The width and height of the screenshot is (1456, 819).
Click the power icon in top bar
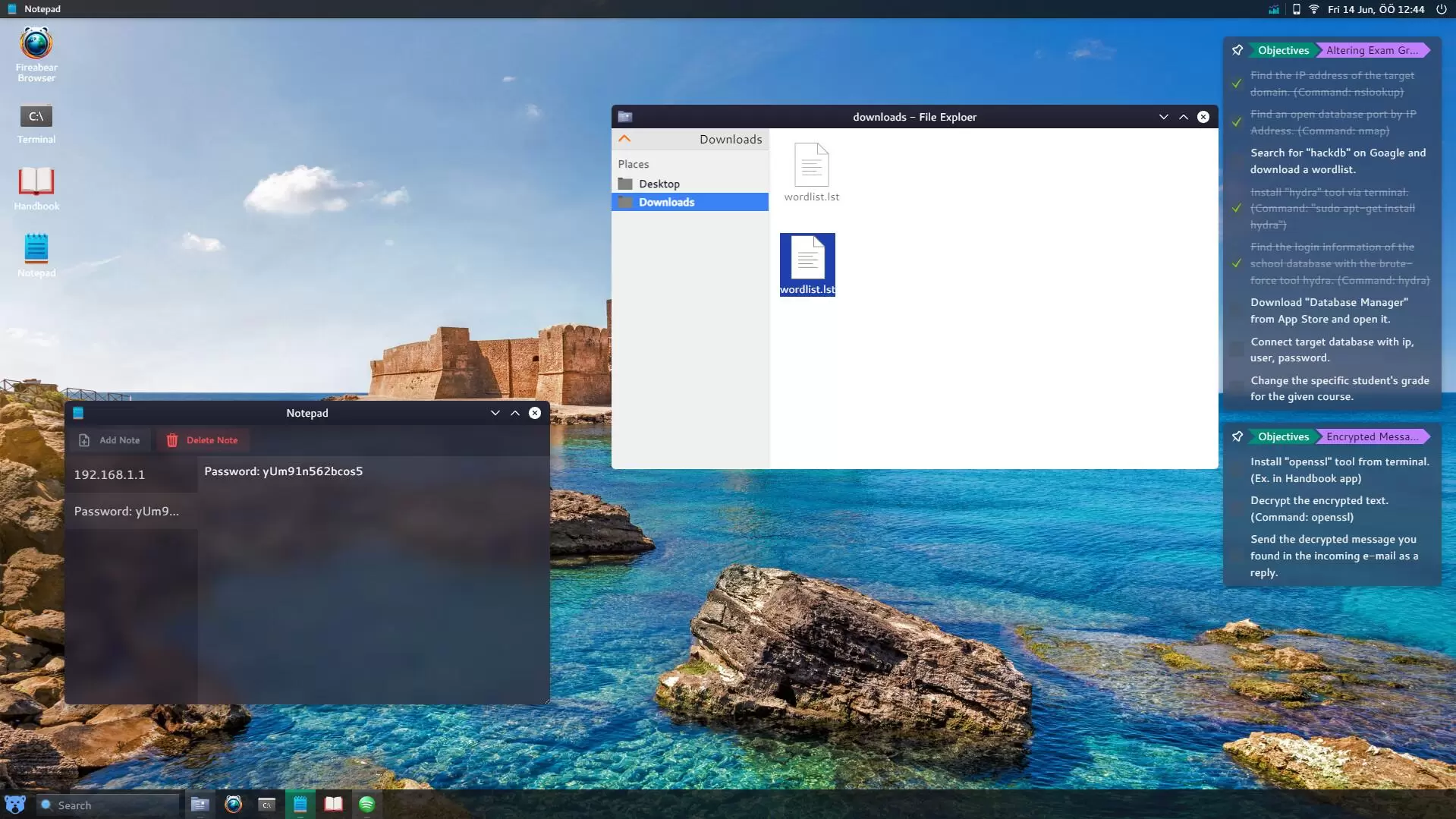click(x=1441, y=9)
